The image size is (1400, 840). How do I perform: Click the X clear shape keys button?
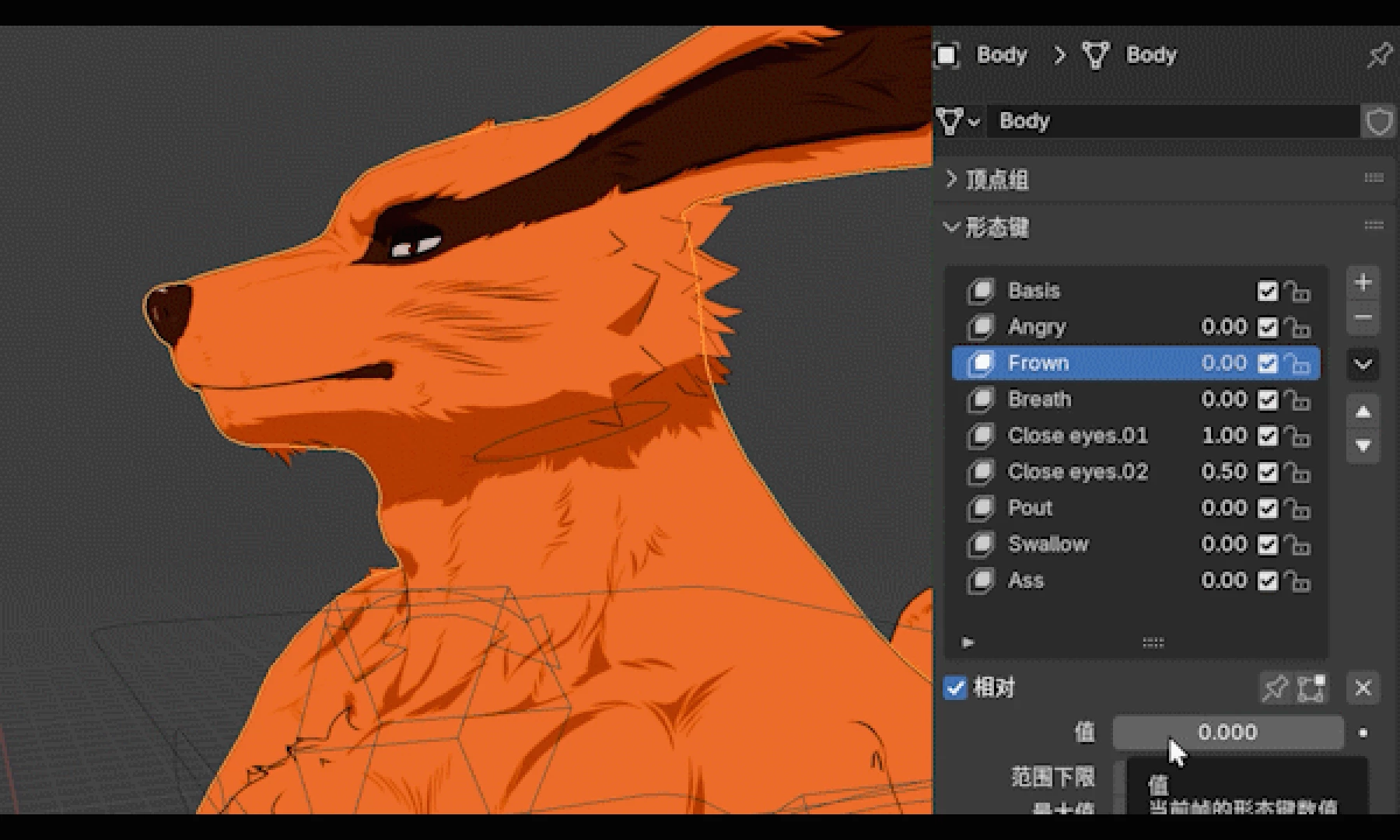tap(1363, 688)
